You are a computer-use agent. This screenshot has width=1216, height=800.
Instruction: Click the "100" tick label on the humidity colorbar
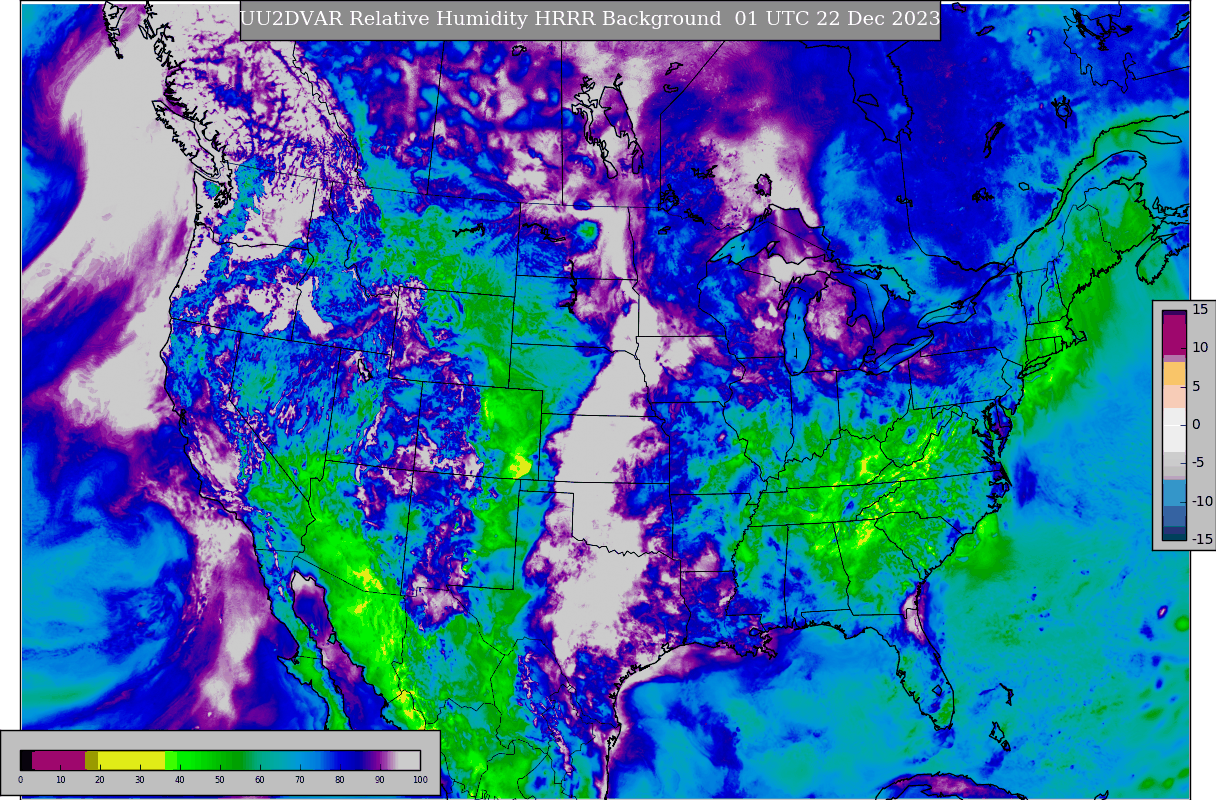click(420, 780)
